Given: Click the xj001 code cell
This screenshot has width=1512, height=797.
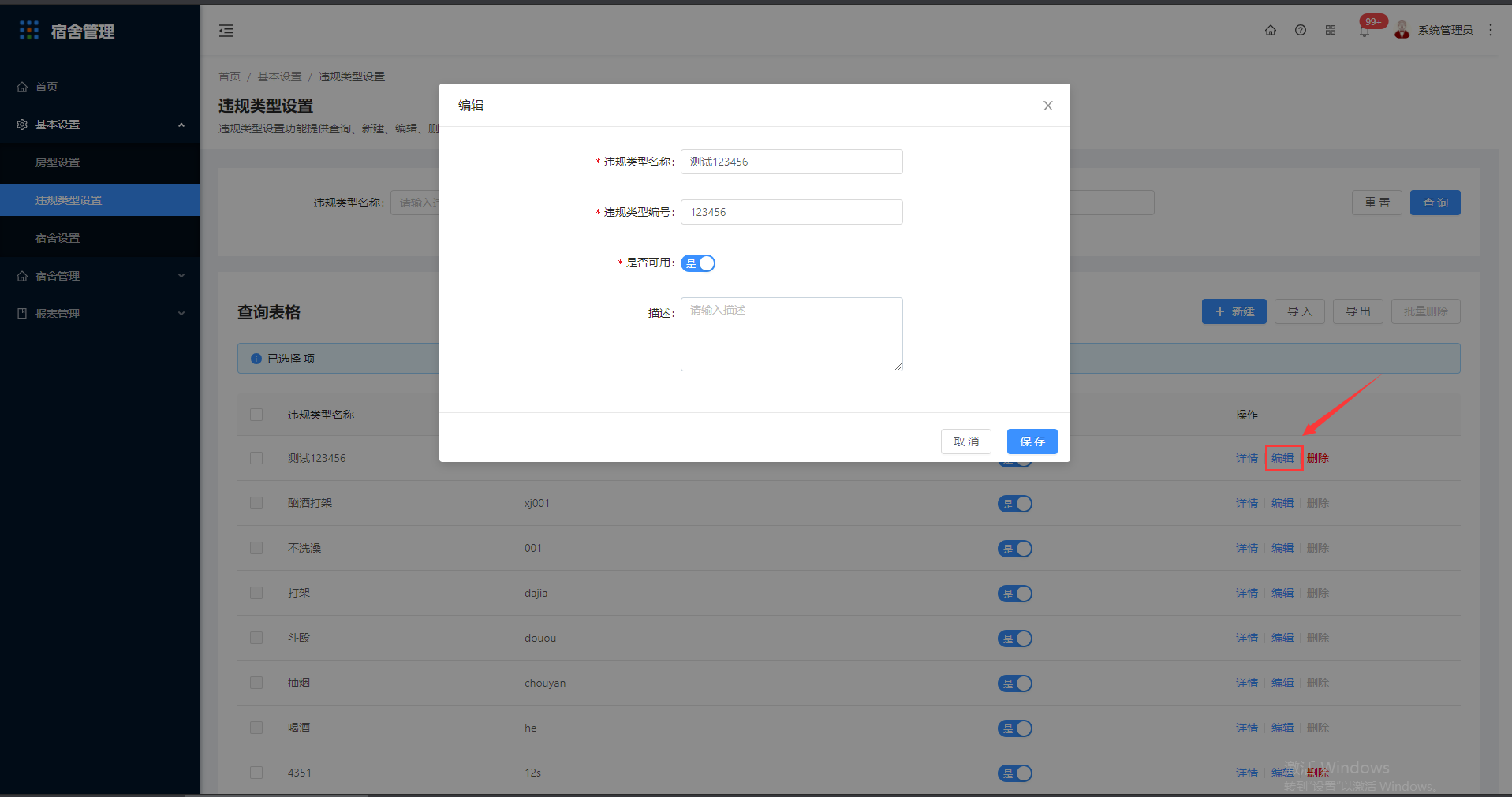Looking at the screenshot, I should tap(537, 503).
